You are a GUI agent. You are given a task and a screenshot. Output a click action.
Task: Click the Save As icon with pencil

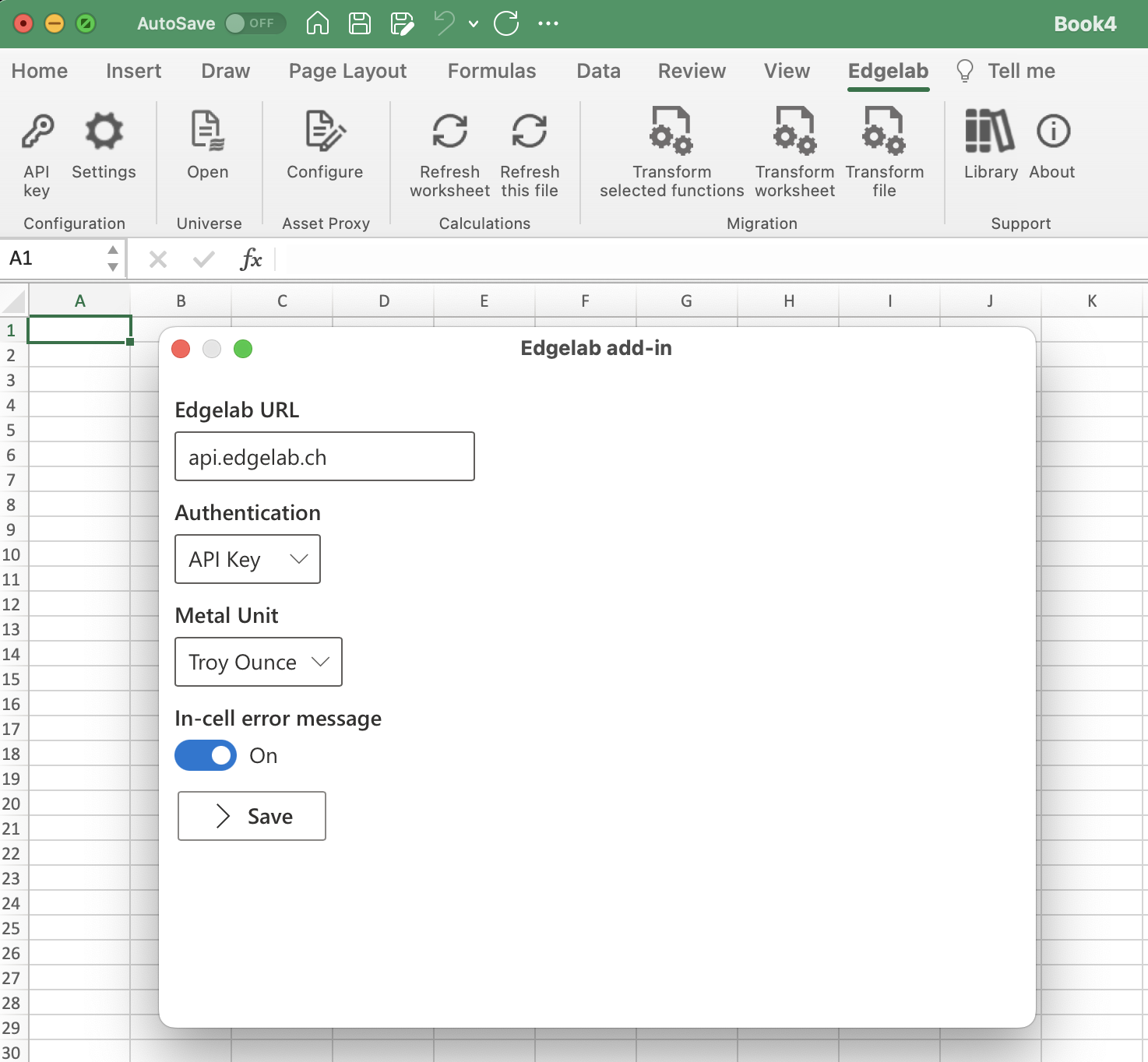pos(402,23)
